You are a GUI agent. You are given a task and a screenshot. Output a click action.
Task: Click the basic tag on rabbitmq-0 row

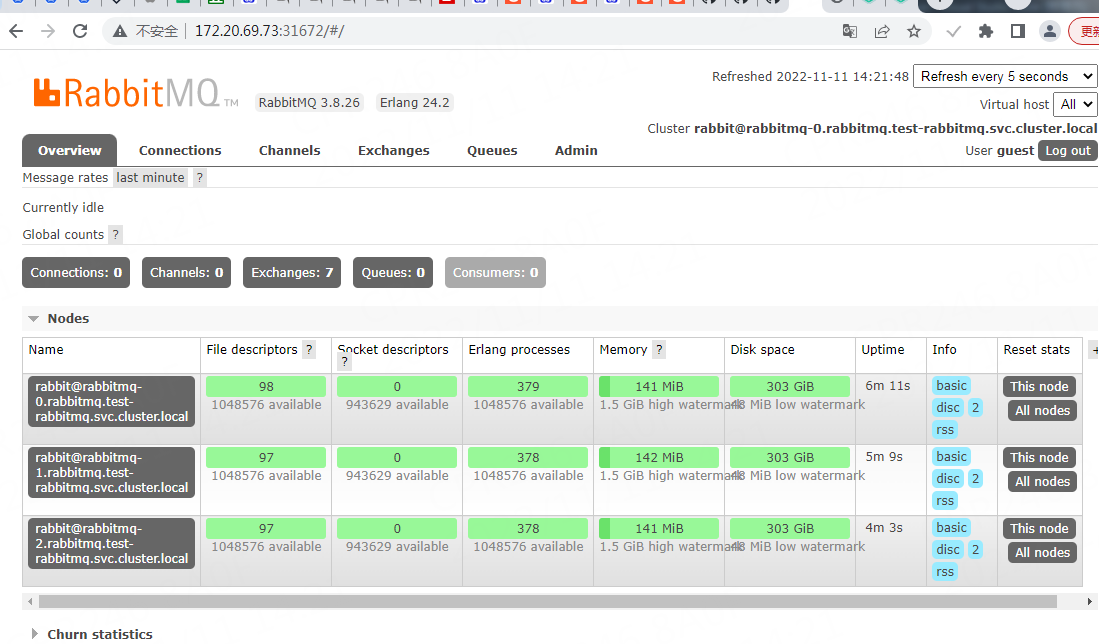coord(951,385)
